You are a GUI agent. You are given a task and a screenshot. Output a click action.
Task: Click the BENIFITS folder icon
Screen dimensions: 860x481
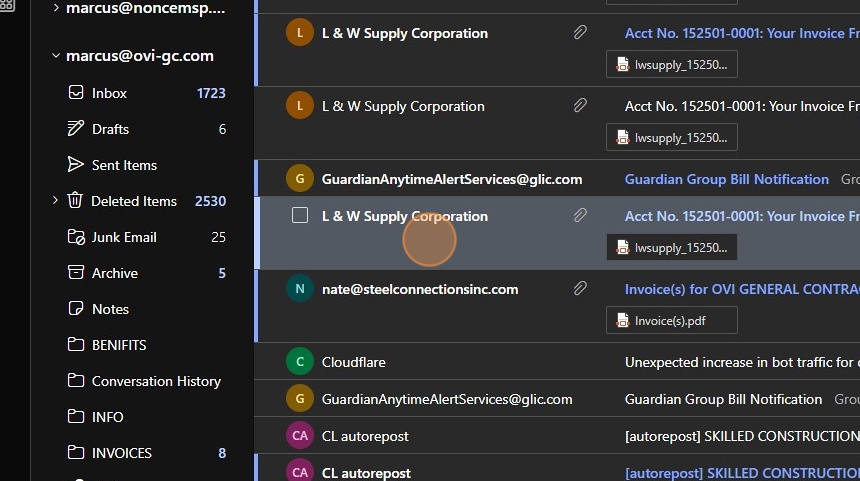coord(76,344)
